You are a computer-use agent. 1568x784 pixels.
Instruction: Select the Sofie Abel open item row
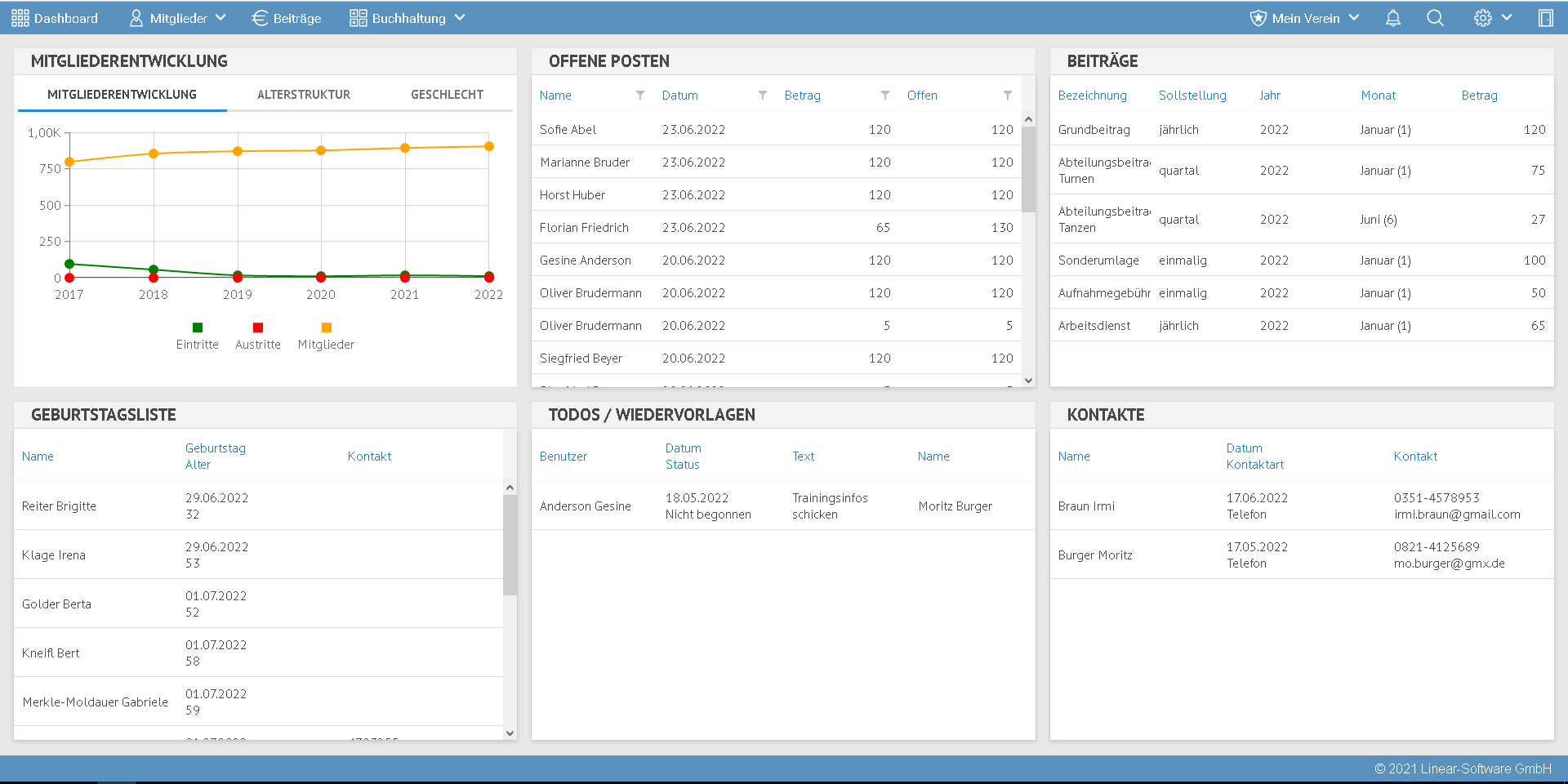tap(776, 129)
